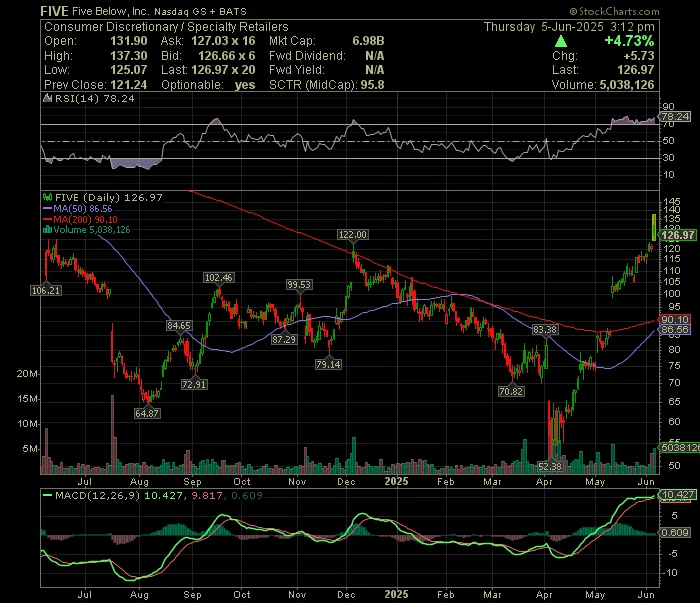Screen dimensions: 700x603
Task: Click the 20M volume axis label
Action: click(x=27, y=374)
